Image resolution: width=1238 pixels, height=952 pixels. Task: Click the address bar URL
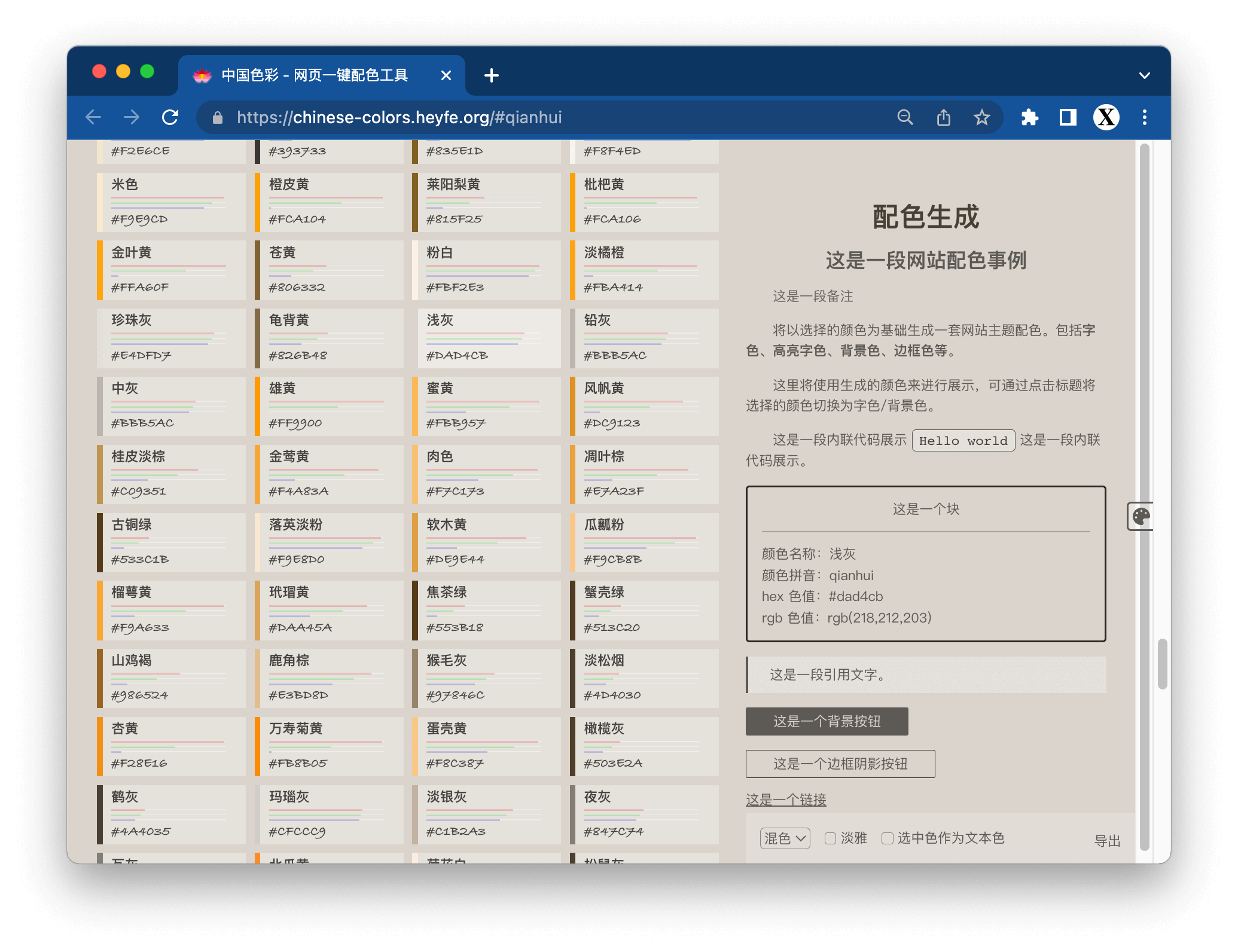tap(400, 117)
